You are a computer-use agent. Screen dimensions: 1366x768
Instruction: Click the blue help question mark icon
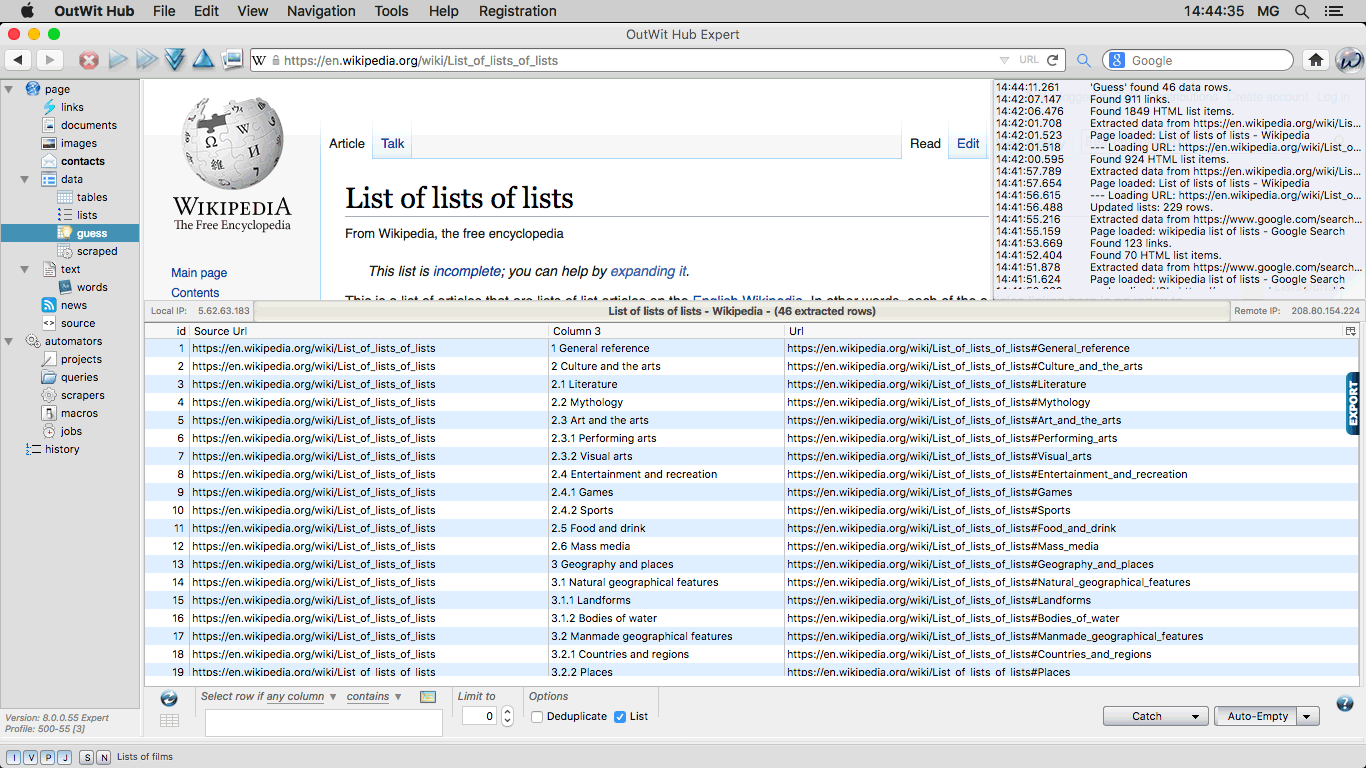tap(1345, 703)
